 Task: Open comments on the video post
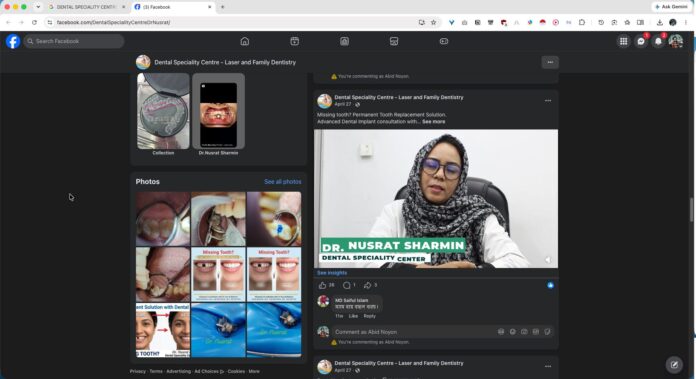point(347,285)
